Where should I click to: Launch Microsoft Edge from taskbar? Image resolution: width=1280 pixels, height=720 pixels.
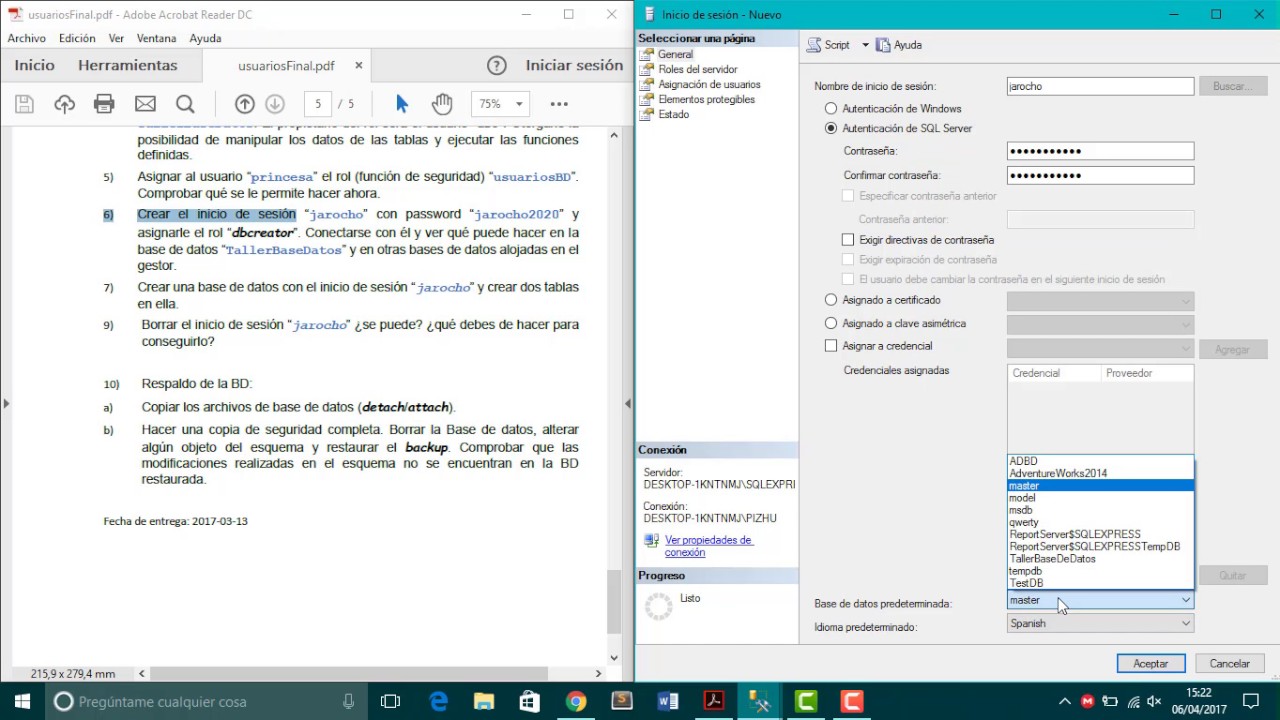(x=438, y=702)
